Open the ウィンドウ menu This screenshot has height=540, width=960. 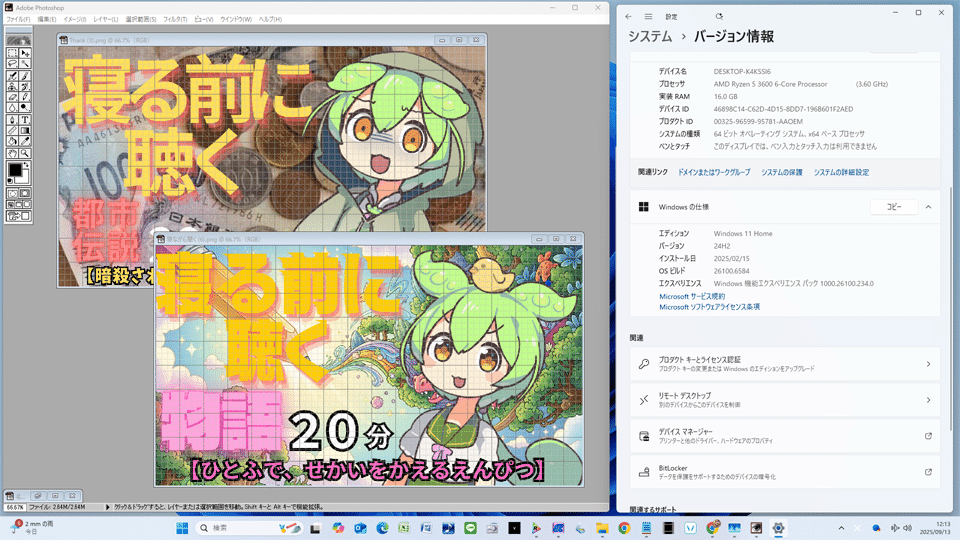(236, 20)
